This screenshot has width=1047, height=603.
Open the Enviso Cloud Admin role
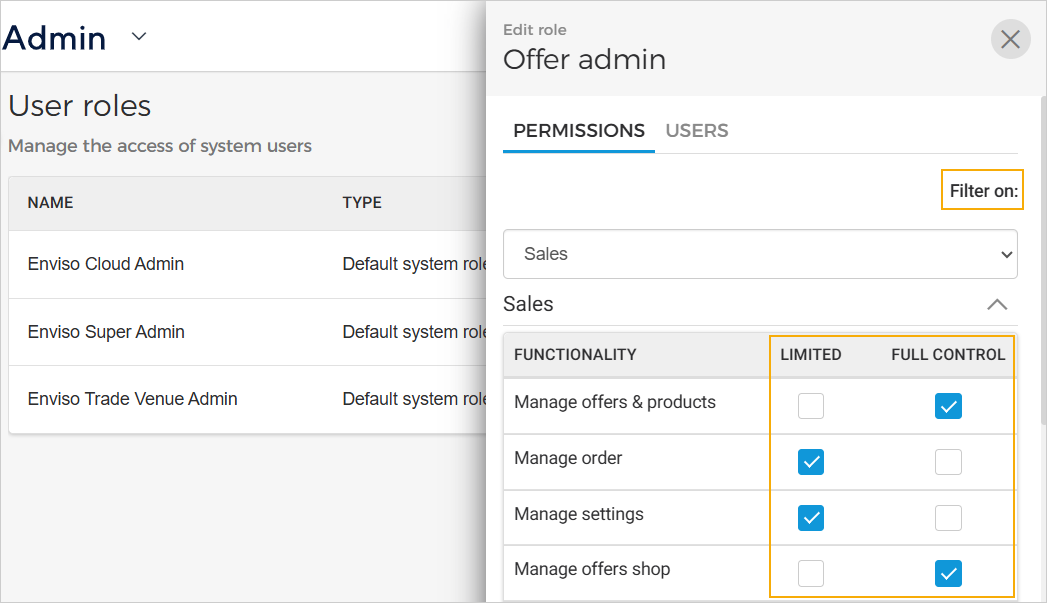tap(106, 265)
